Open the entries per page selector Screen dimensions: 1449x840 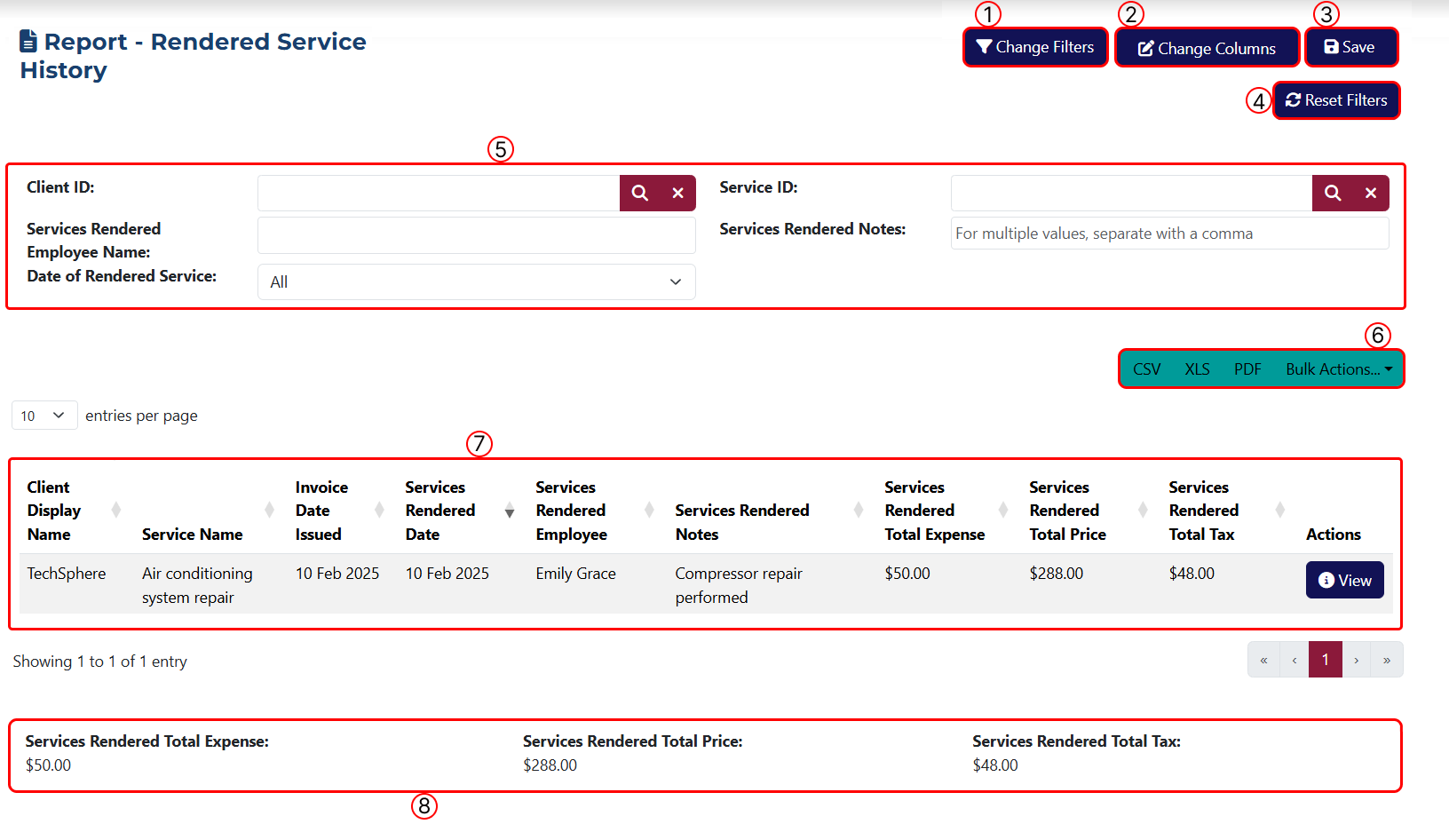(44, 415)
